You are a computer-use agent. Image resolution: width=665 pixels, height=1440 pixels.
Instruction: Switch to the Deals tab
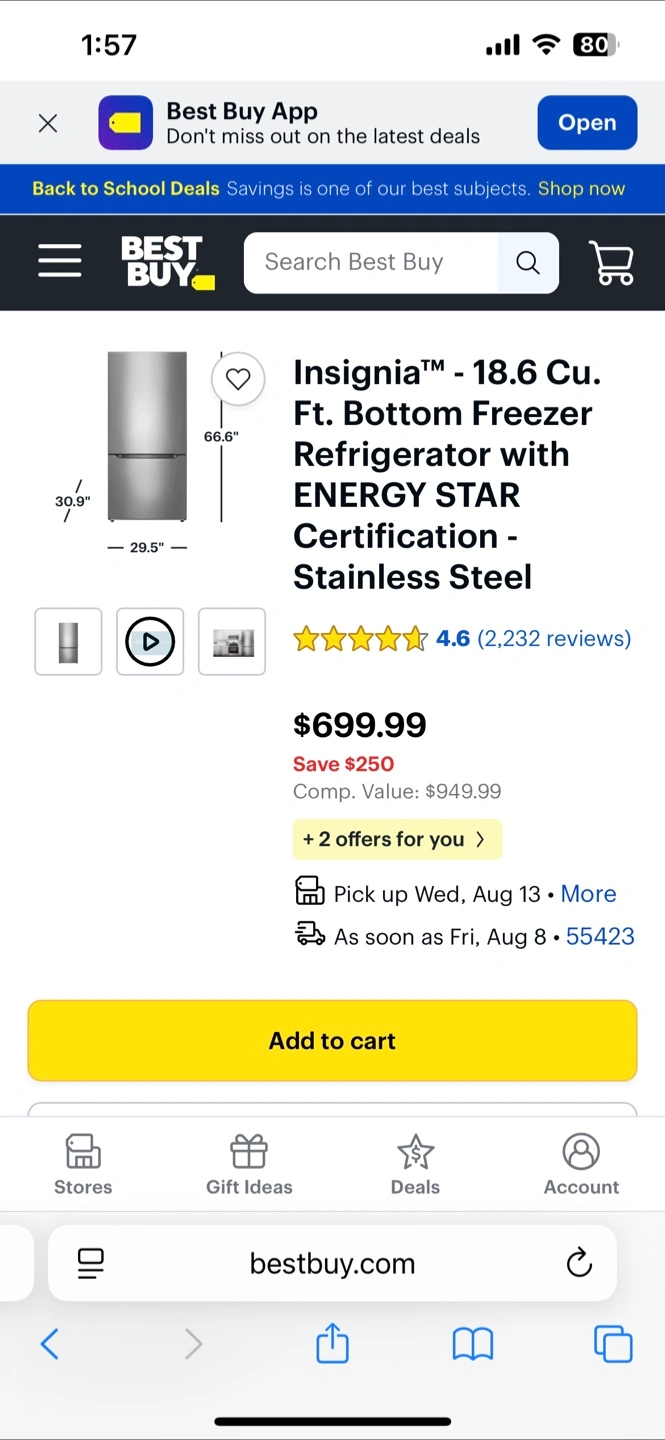coord(415,1165)
